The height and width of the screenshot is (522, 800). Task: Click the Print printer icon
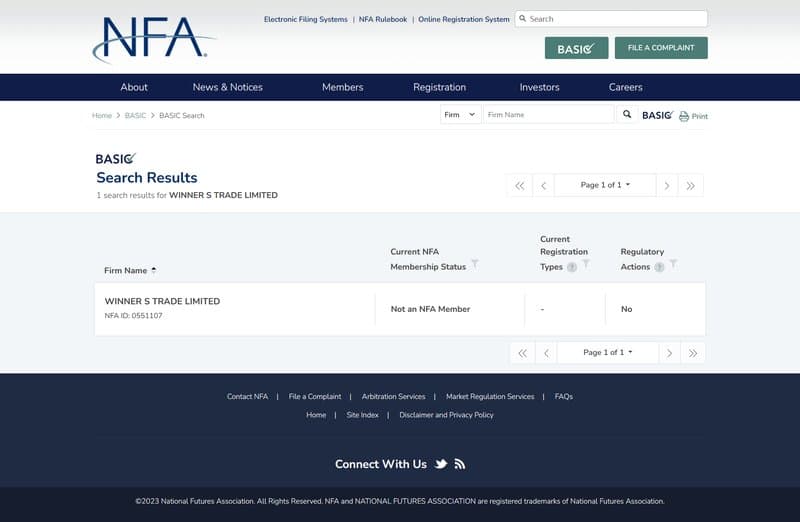(684, 116)
